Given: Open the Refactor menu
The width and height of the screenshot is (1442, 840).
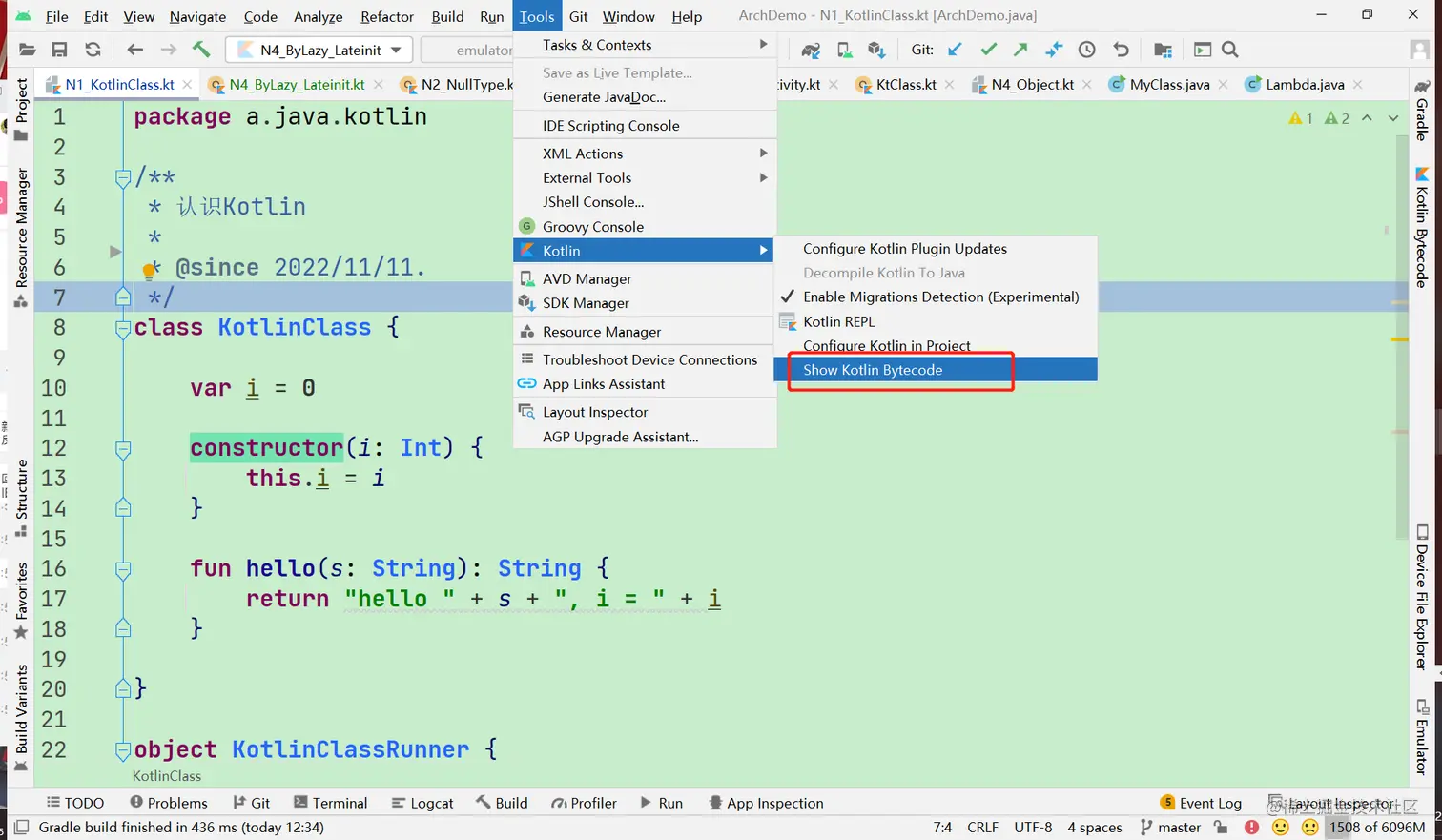Looking at the screenshot, I should (387, 16).
